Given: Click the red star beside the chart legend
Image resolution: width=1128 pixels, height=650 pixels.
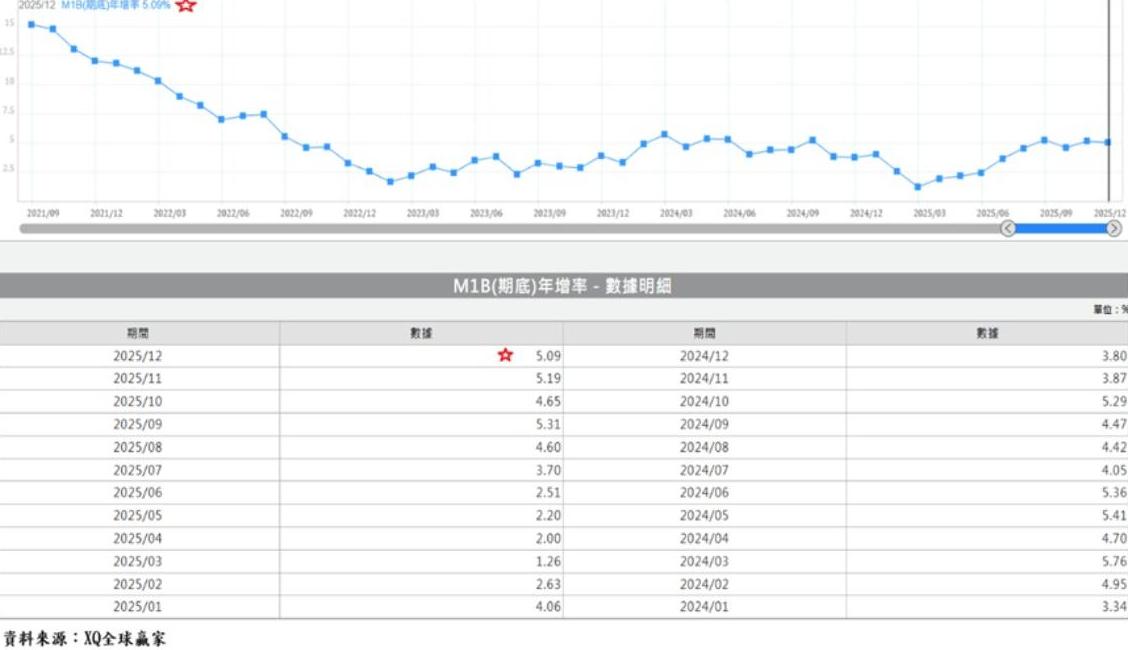Looking at the screenshot, I should pyautogui.click(x=186, y=5).
